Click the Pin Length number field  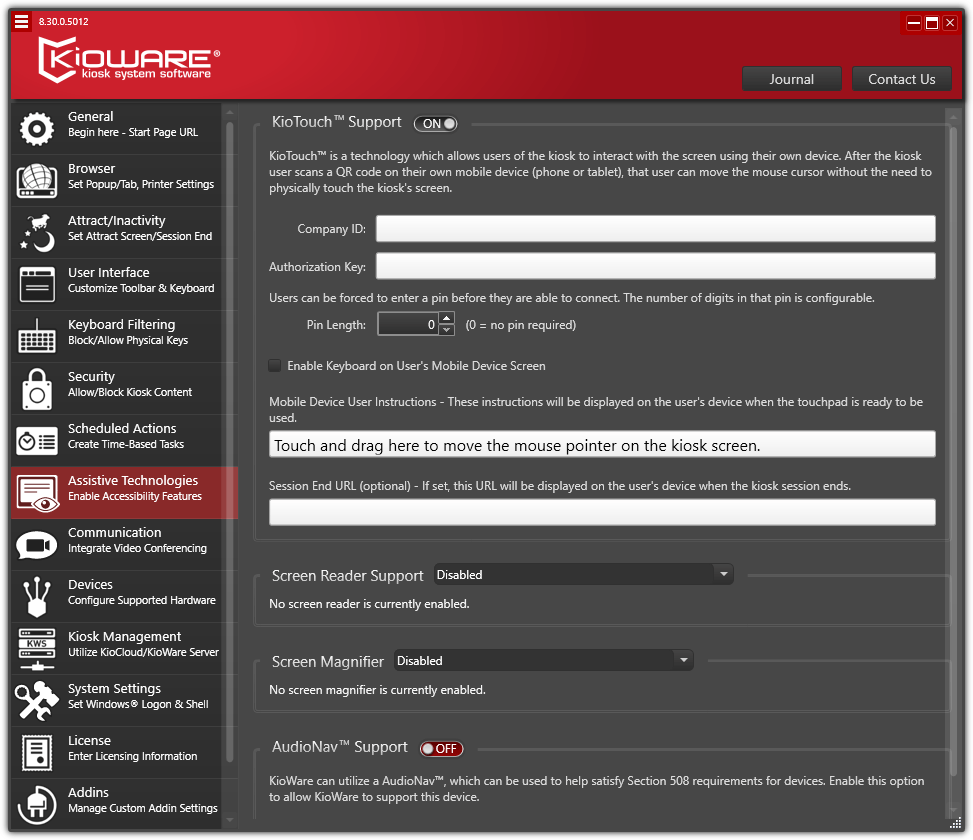click(408, 324)
